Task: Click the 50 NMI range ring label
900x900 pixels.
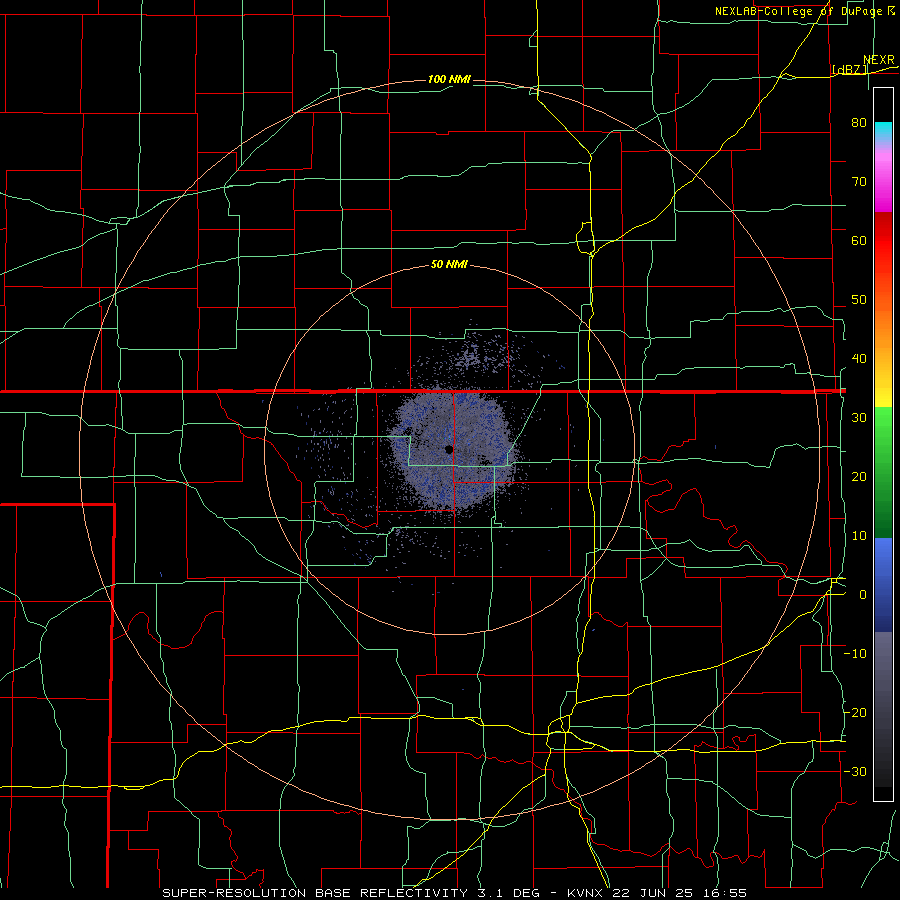Action: click(449, 265)
